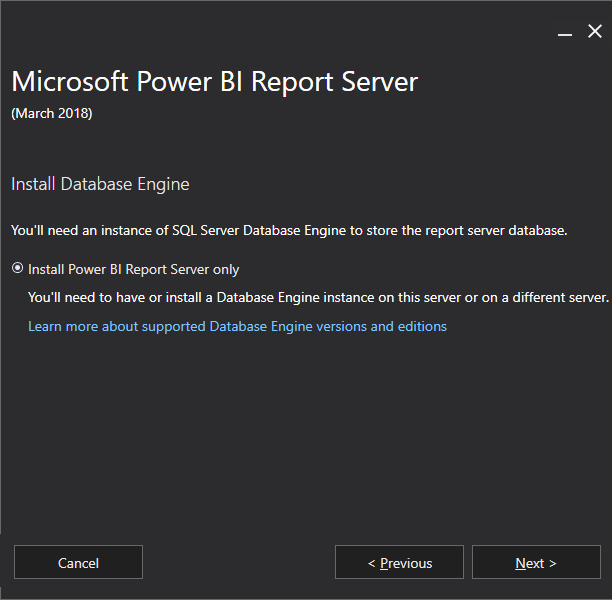Click the March 2018 version text
Screen dimensions: 612x600
pyautogui.click(x=52, y=114)
